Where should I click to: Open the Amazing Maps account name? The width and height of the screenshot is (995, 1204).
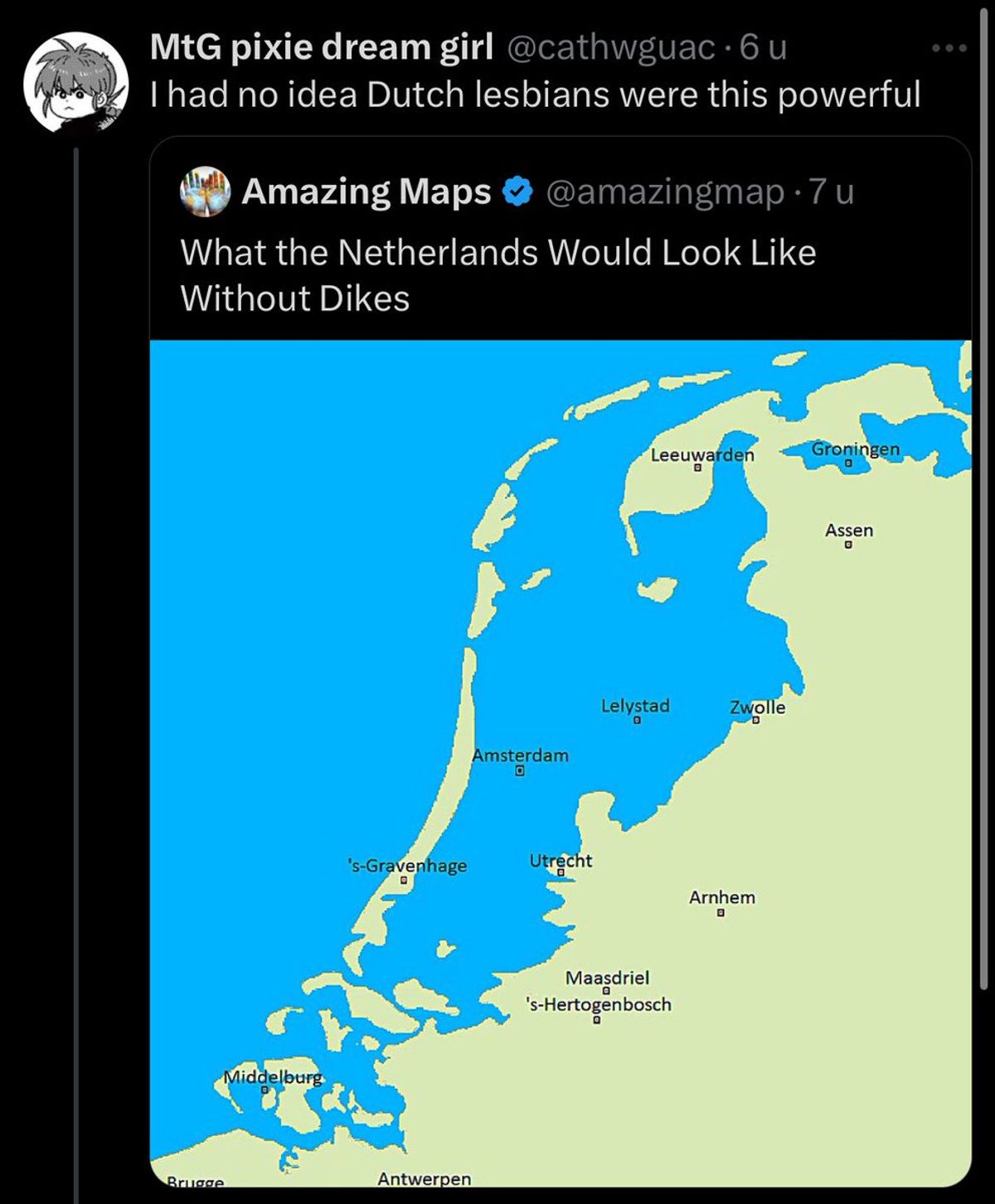click(x=366, y=192)
